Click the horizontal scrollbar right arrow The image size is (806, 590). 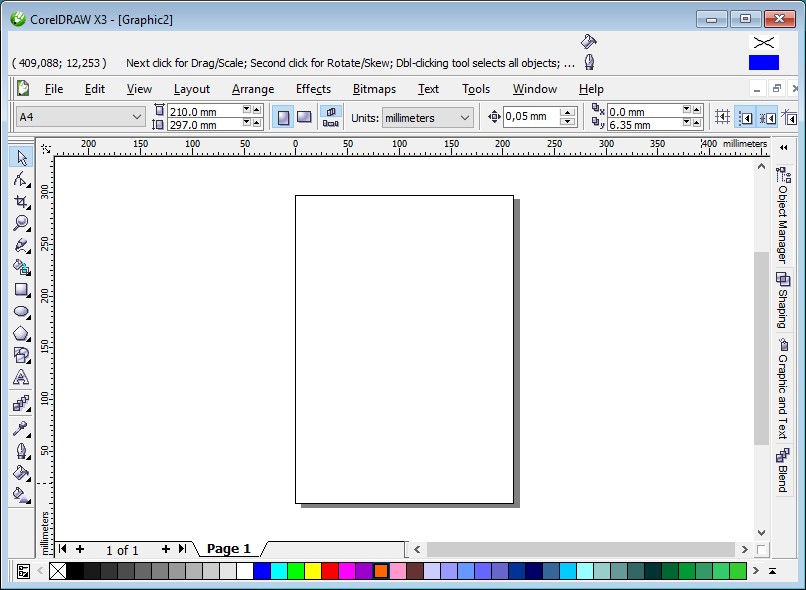point(744,549)
